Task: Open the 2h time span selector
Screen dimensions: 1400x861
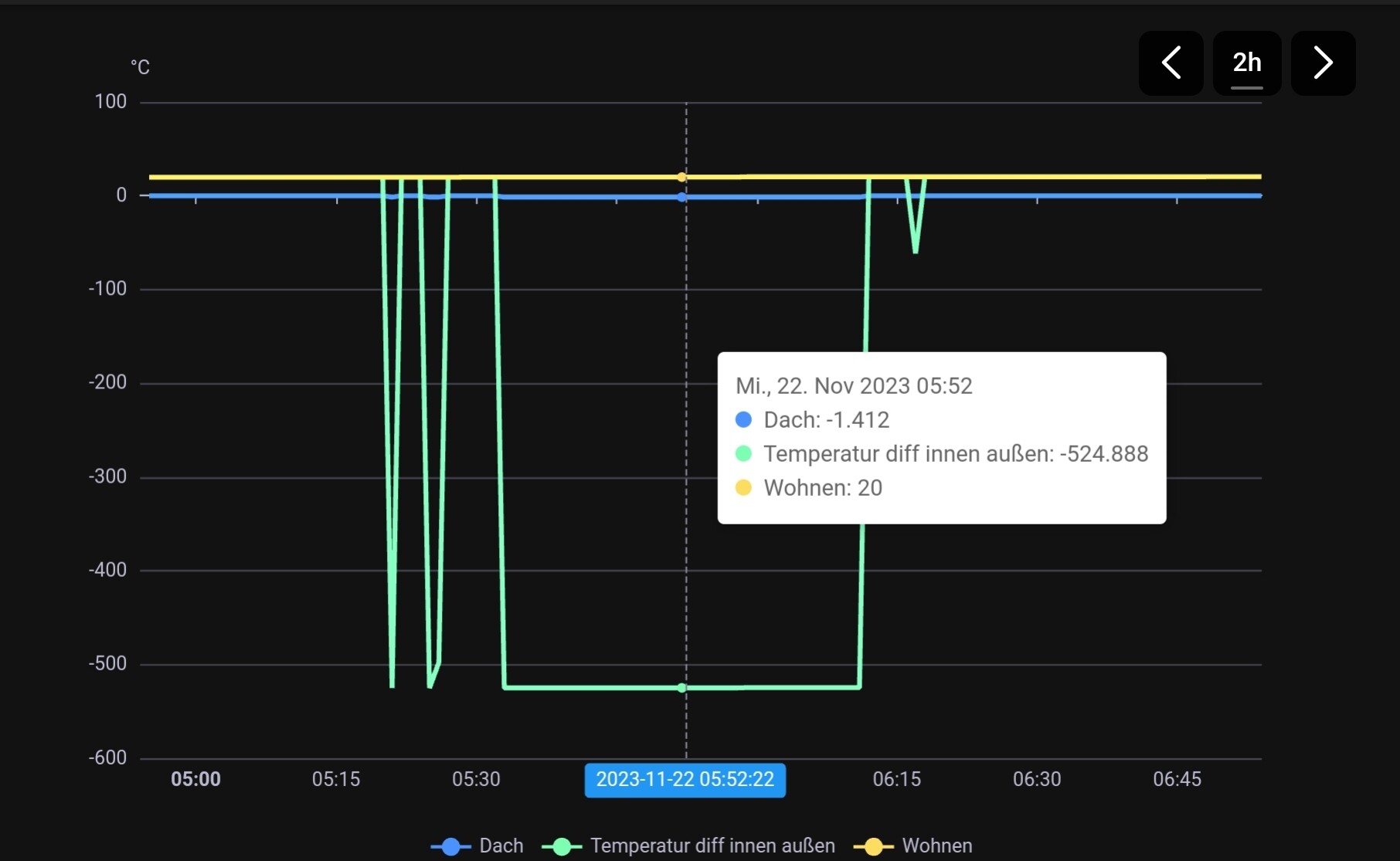Action: (x=1247, y=63)
